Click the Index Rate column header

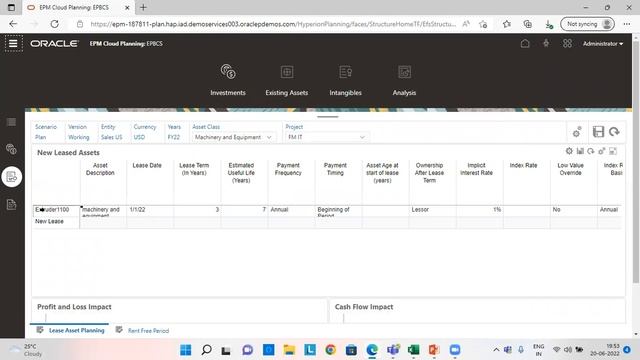(523, 165)
